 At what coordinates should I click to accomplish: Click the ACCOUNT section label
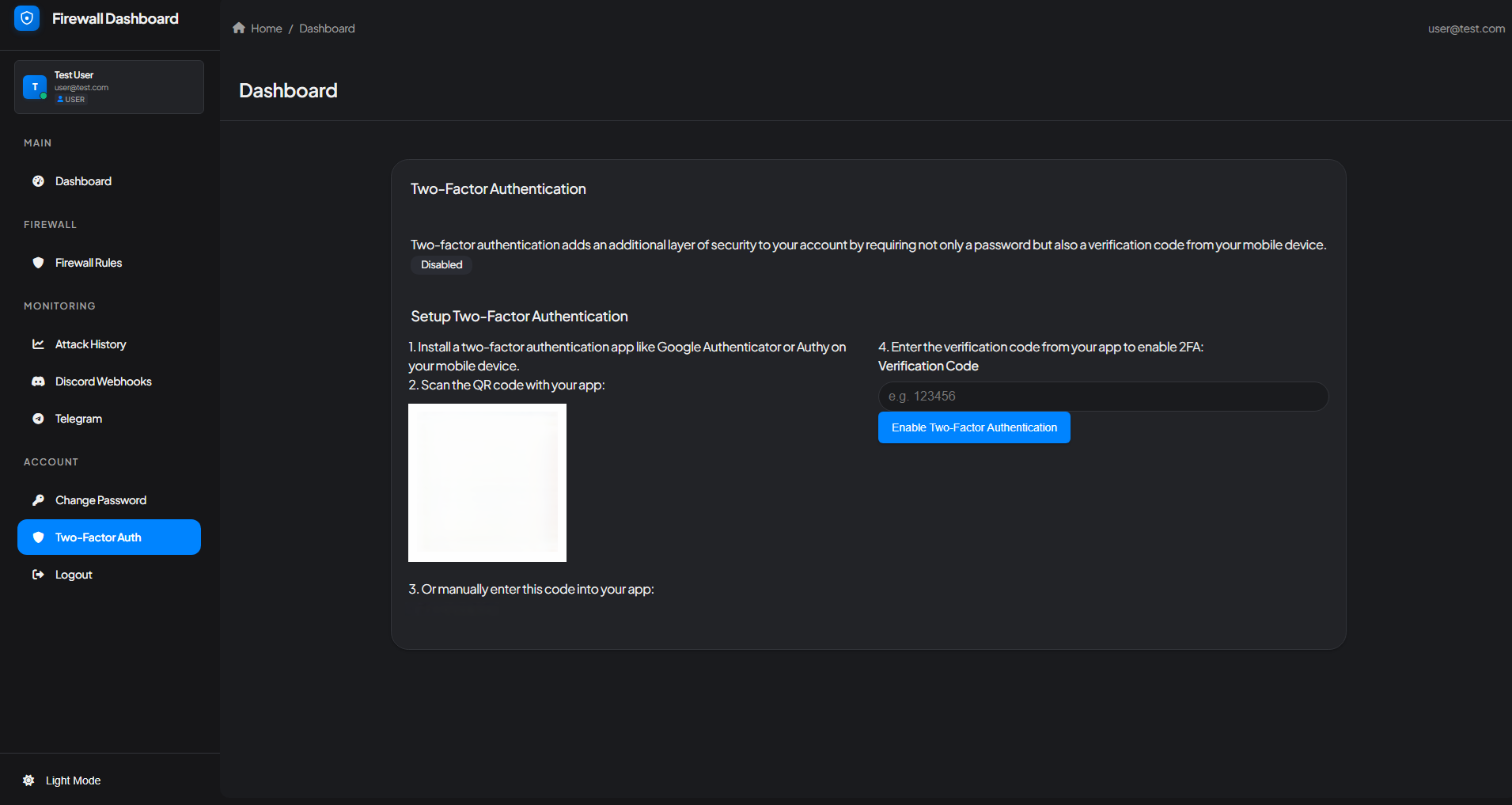coord(51,462)
